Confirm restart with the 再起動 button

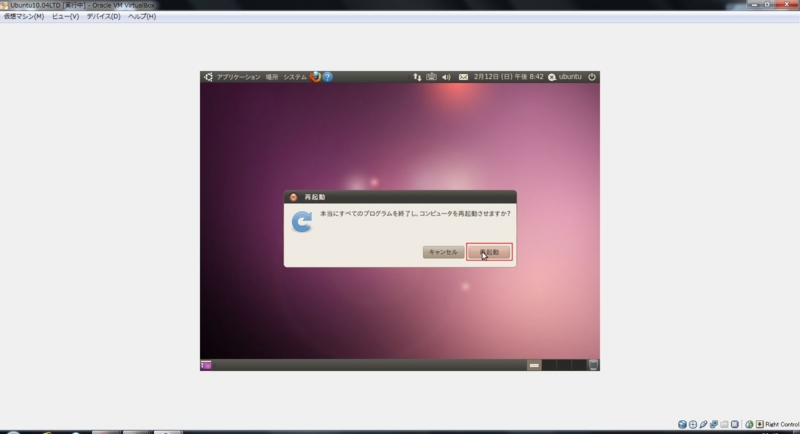click(489, 252)
